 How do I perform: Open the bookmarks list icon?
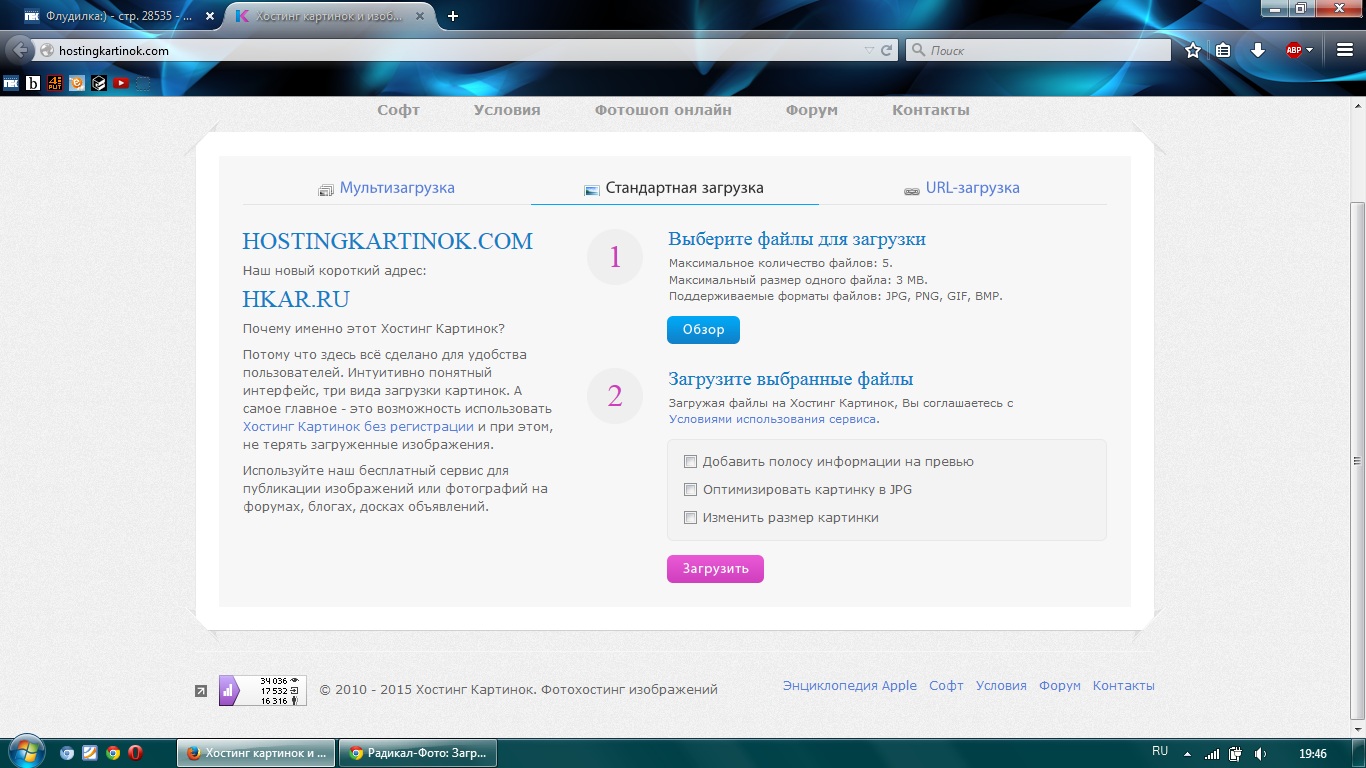(x=1222, y=50)
